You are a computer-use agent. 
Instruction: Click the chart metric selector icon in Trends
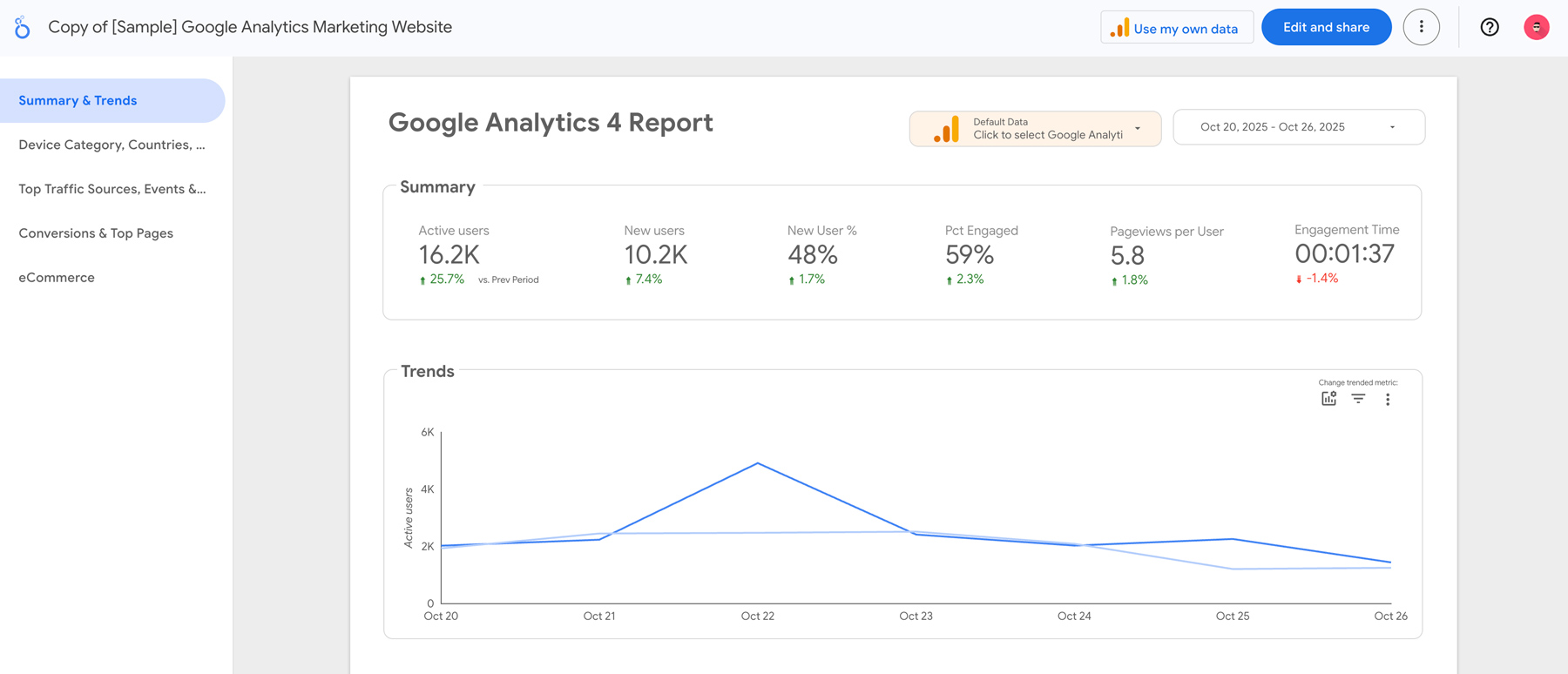click(1328, 399)
